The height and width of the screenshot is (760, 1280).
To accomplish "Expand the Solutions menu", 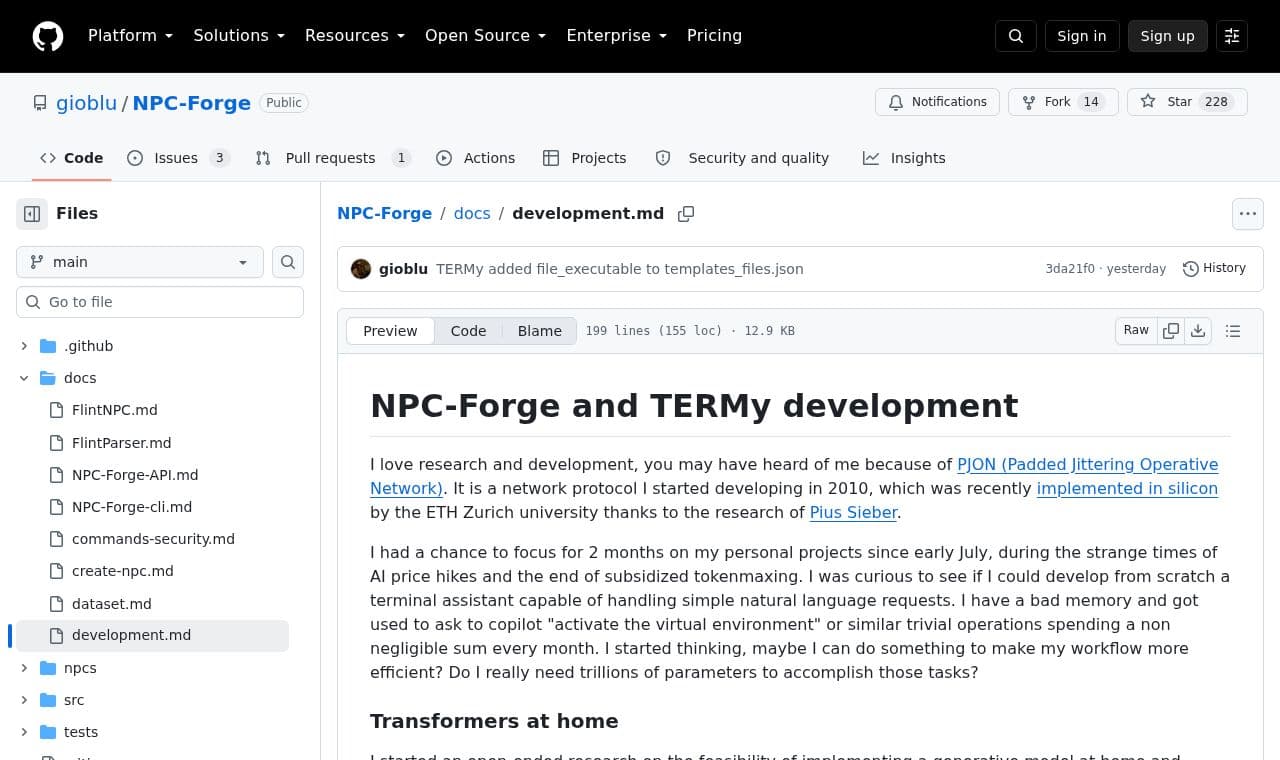I will (239, 36).
